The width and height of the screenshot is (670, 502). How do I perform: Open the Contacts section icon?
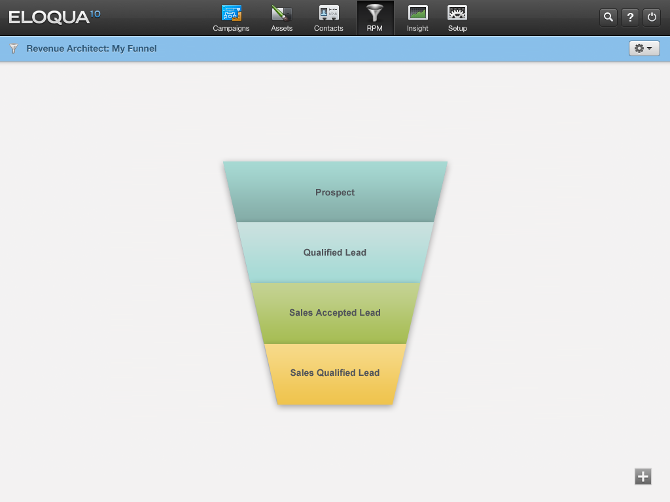(328, 13)
